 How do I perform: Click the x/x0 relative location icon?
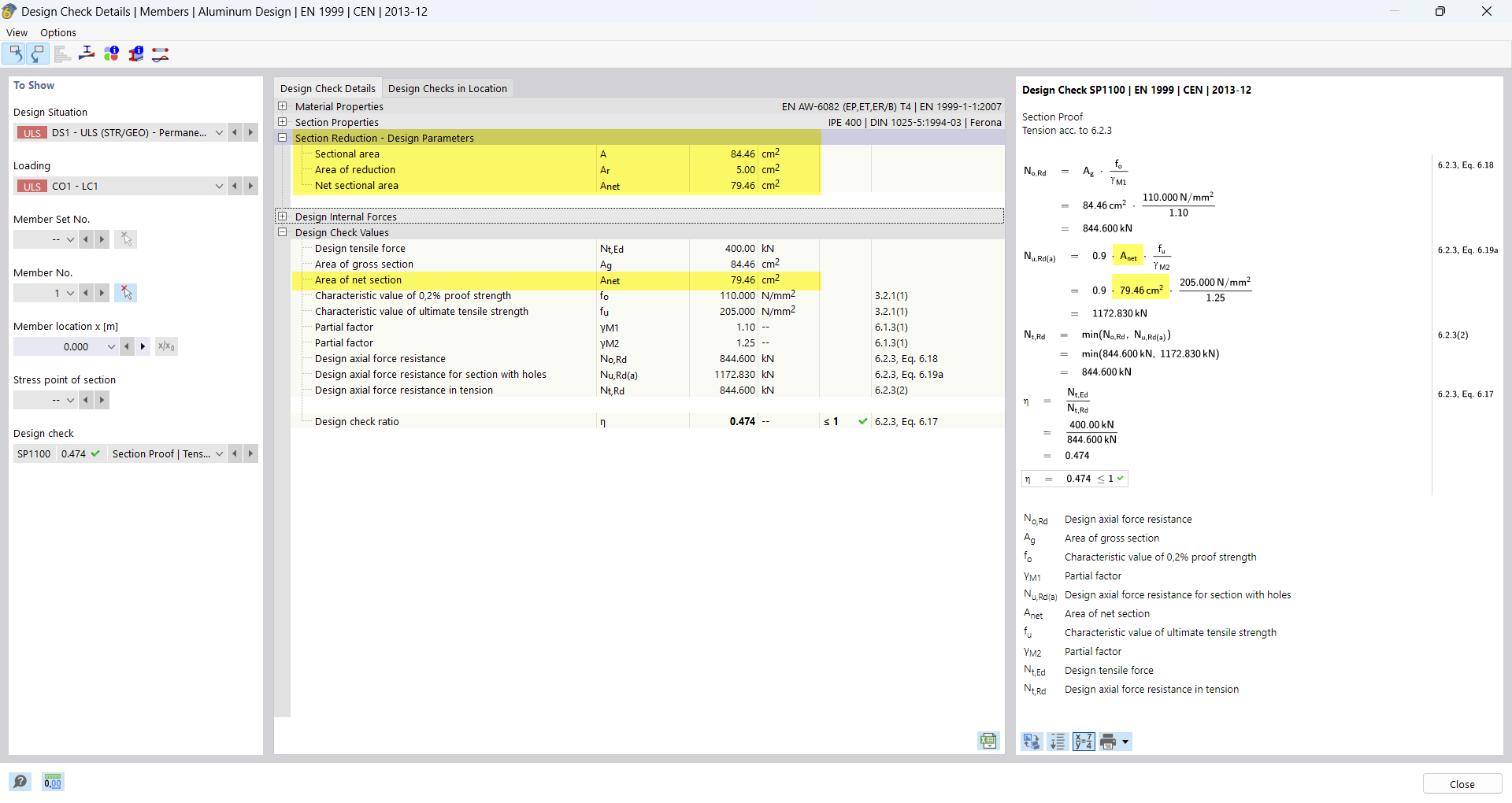click(x=166, y=346)
